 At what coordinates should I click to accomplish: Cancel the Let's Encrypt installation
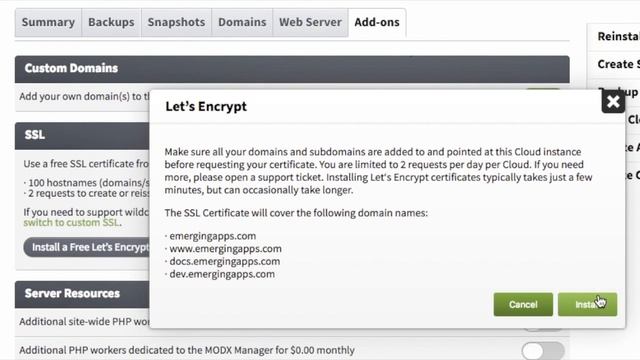pos(523,304)
